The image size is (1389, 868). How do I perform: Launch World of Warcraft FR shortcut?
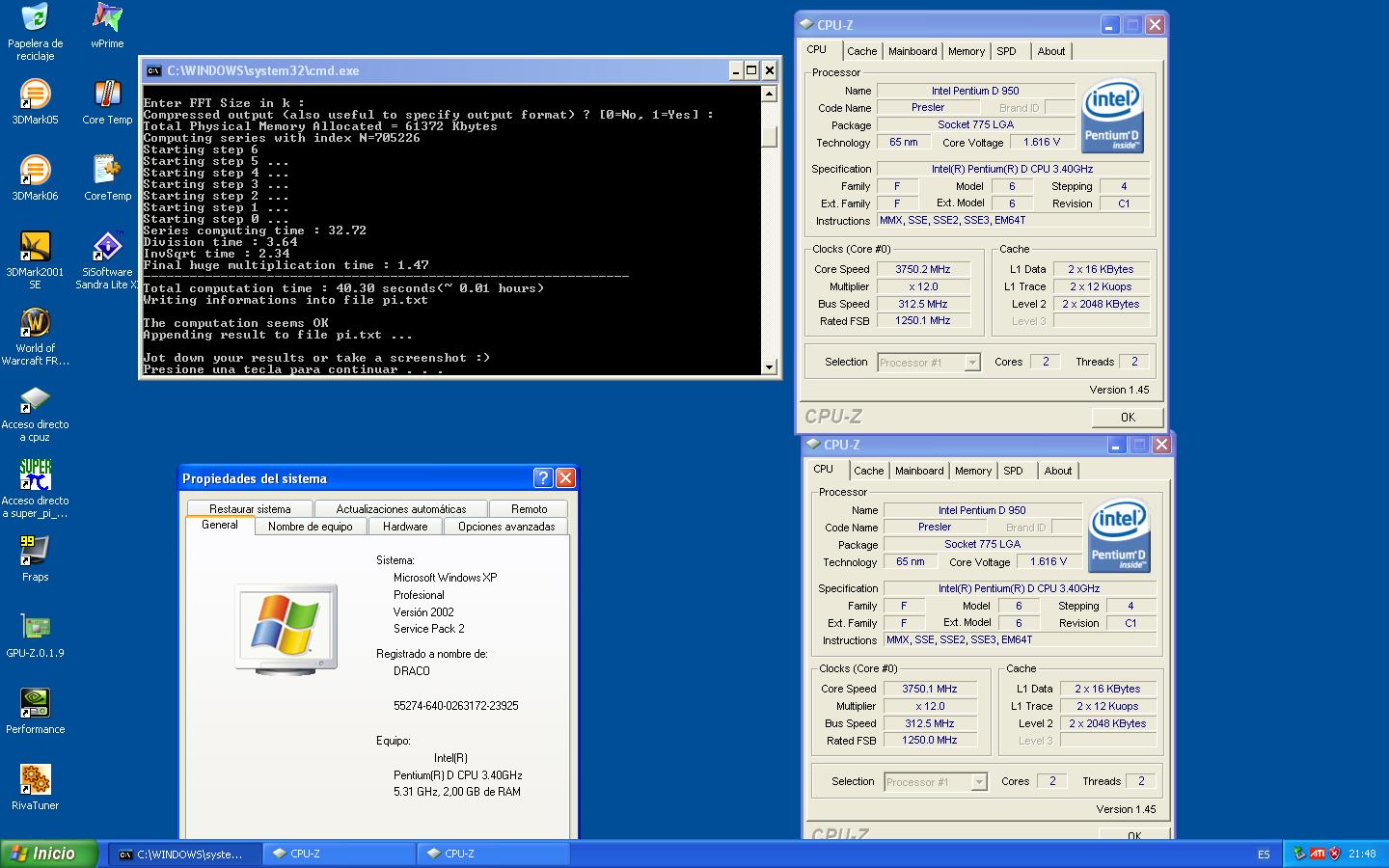[36, 323]
